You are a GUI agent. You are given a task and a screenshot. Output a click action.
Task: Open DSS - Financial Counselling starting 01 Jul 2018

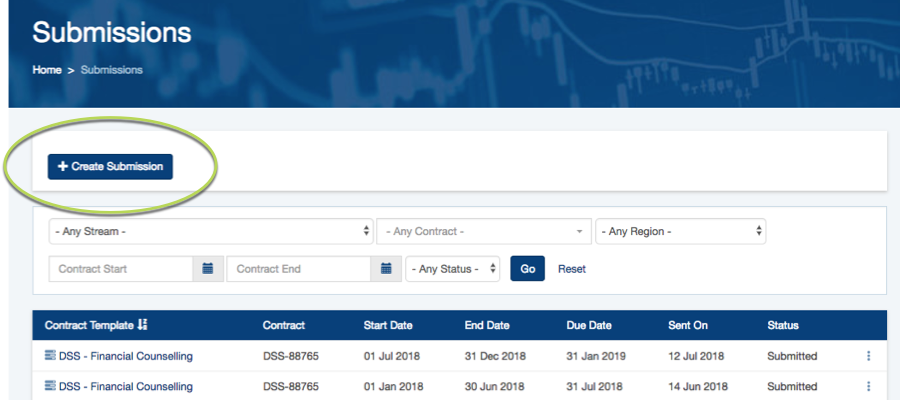coord(126,356)
